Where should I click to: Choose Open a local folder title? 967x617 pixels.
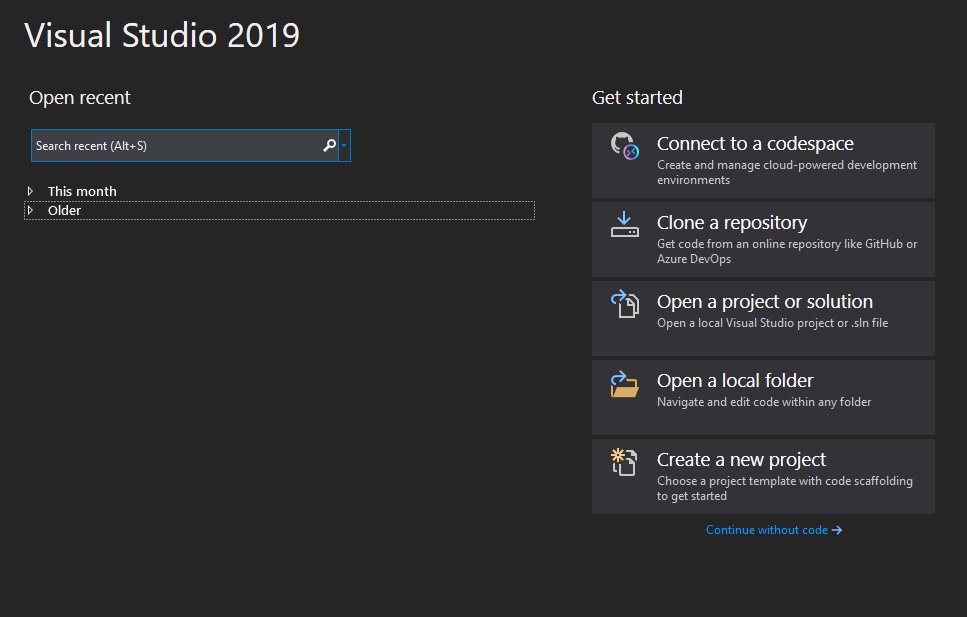[735, 381]
